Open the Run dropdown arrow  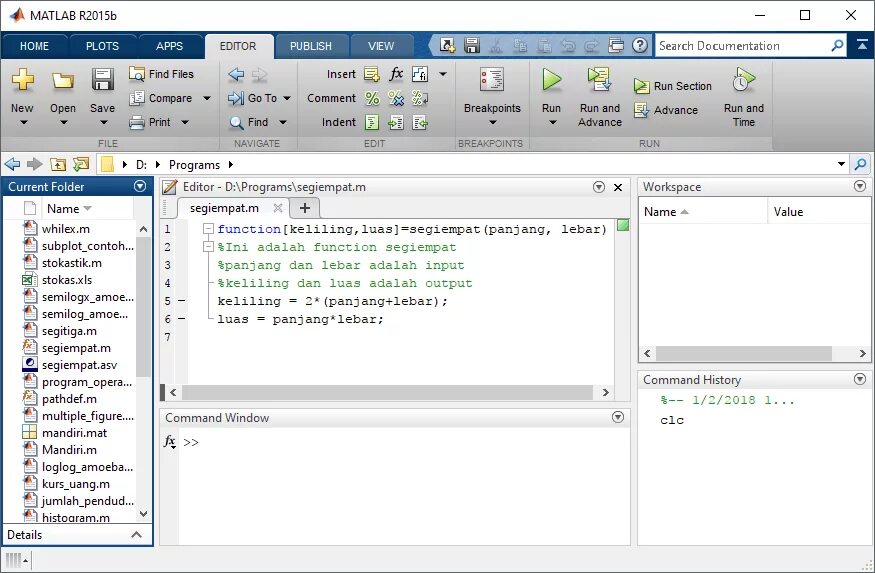coord(552,122)
